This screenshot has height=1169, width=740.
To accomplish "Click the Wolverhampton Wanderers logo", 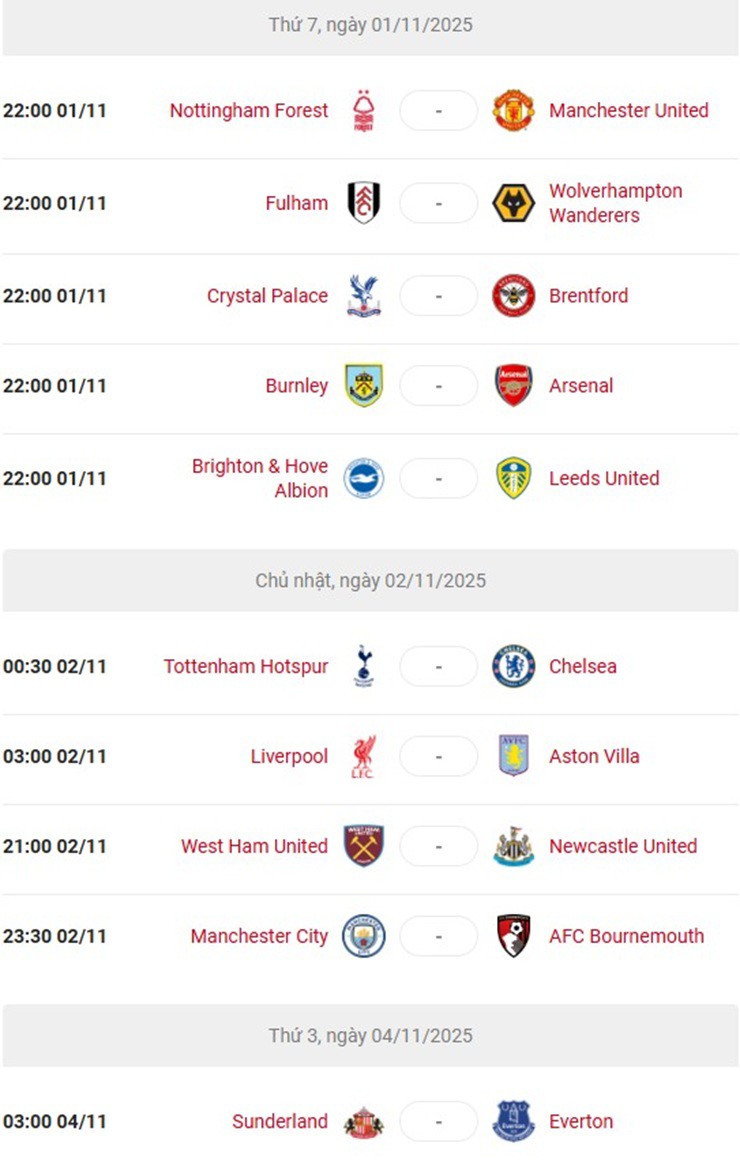I will [x=513, y=203].
